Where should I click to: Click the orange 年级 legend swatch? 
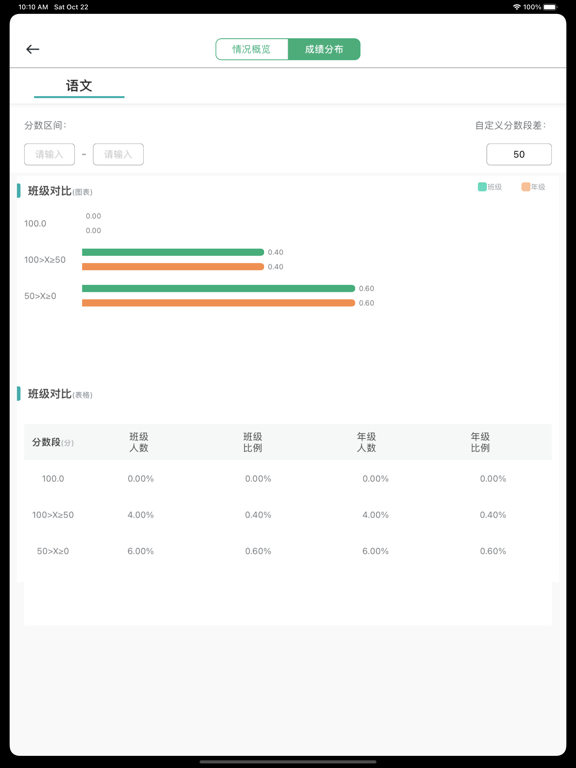pyautogui.click(x=526, y=187)
